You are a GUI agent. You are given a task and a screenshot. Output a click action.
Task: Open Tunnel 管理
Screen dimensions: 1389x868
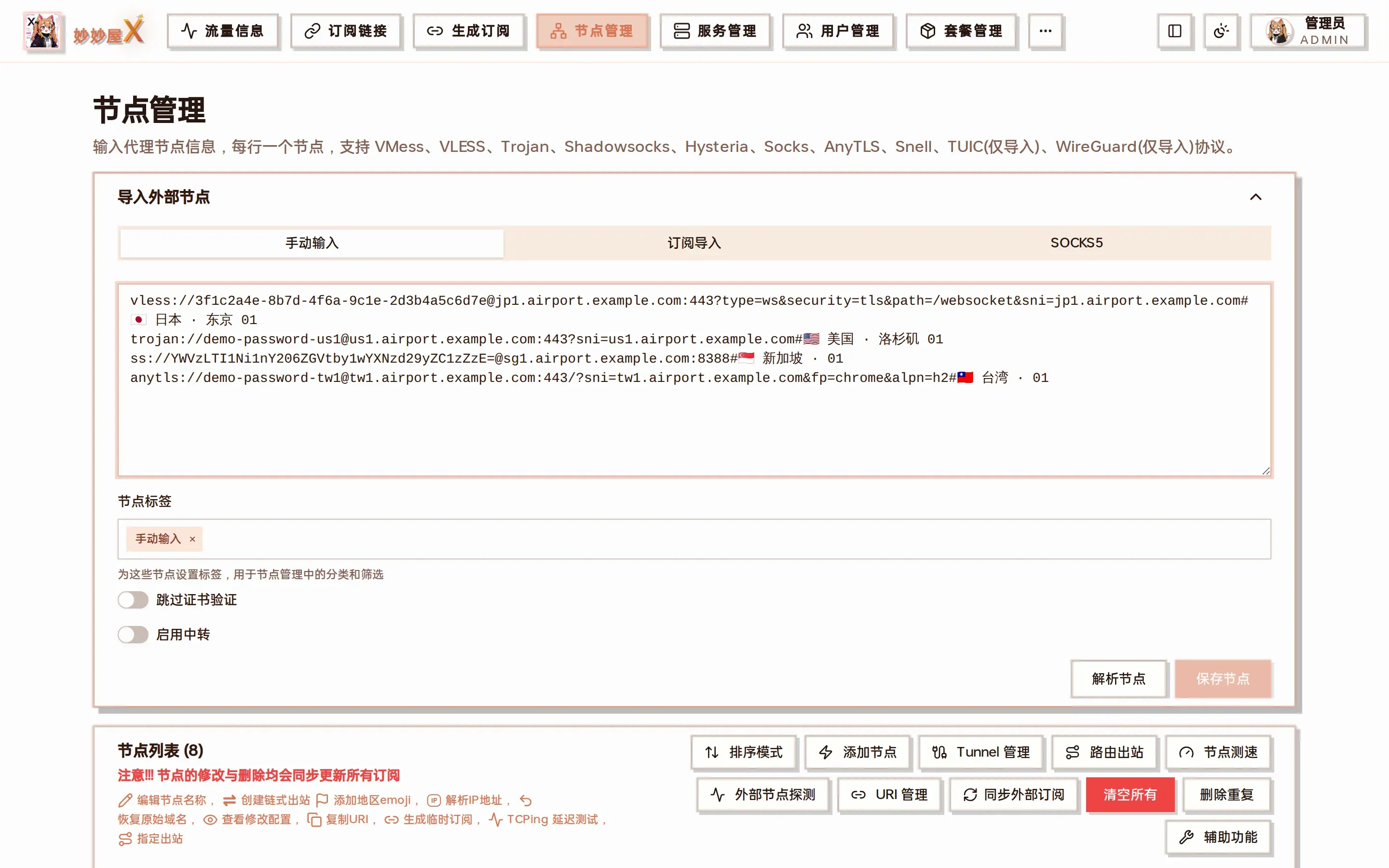pos(981,752)
